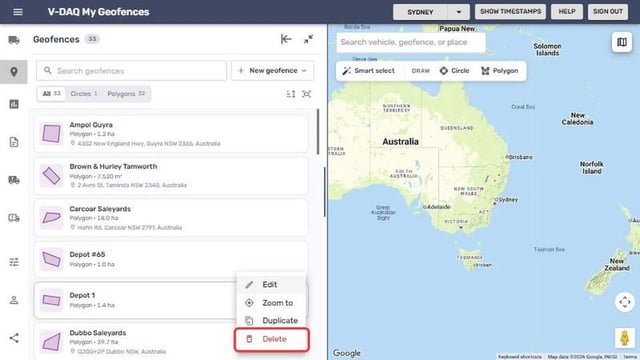Open the New geofence dropdown

point(272,71)
